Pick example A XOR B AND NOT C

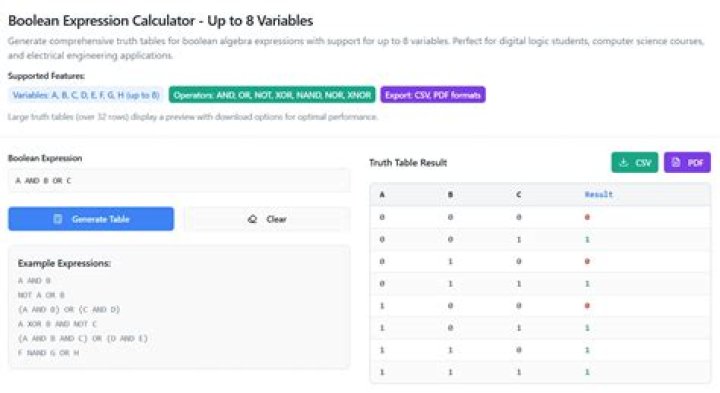pyautogui.click(x=57, y=324)
